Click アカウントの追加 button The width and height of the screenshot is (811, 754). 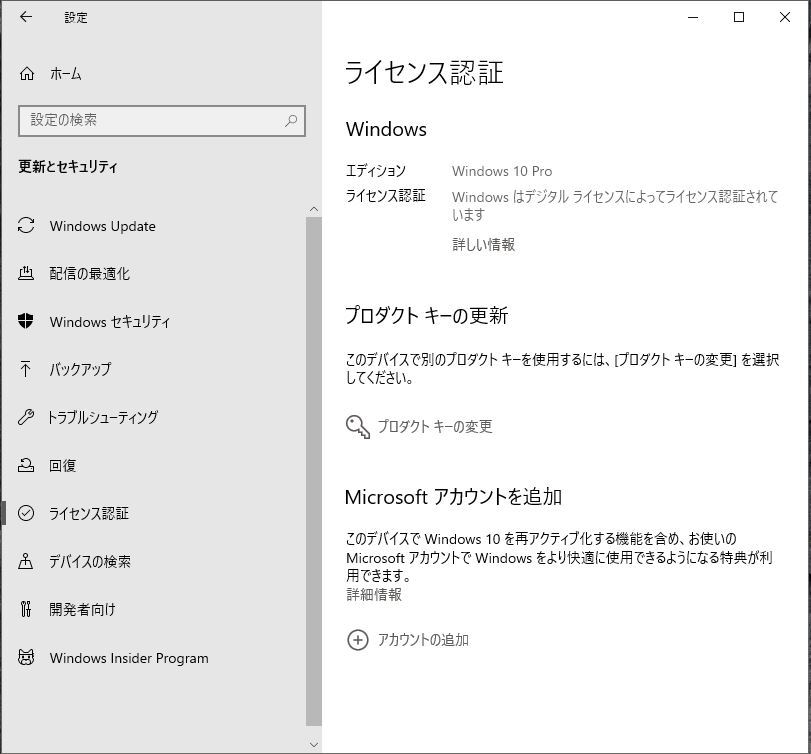pyautogui.click(x=423, y=640)
